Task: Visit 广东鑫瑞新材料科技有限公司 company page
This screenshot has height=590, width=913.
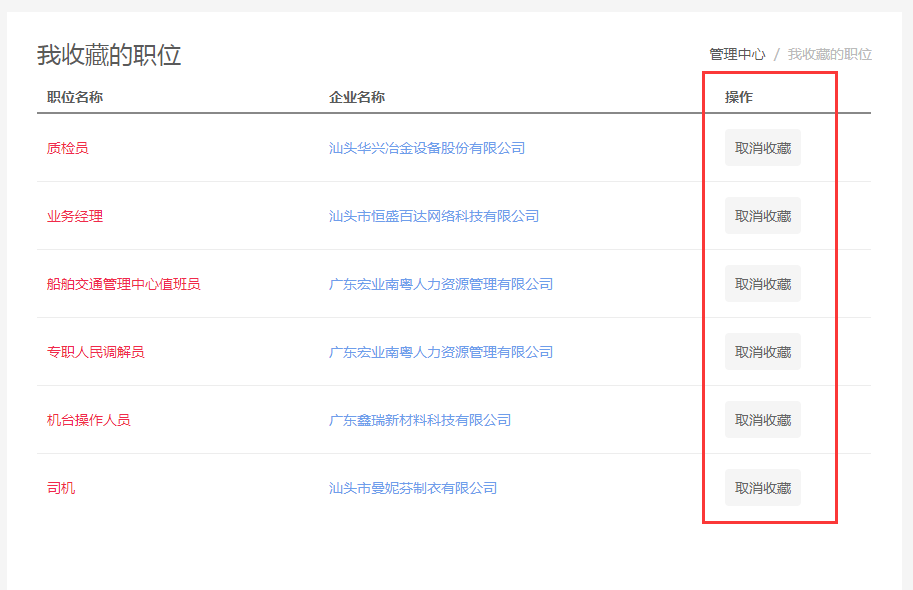Action: coord(420,420)
